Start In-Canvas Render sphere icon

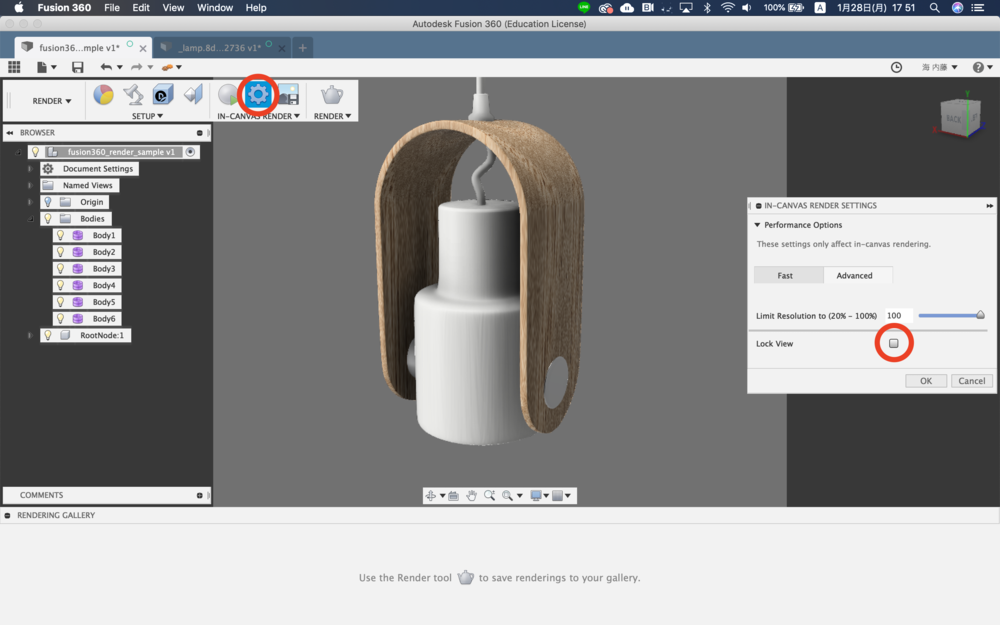click(227, 95)
